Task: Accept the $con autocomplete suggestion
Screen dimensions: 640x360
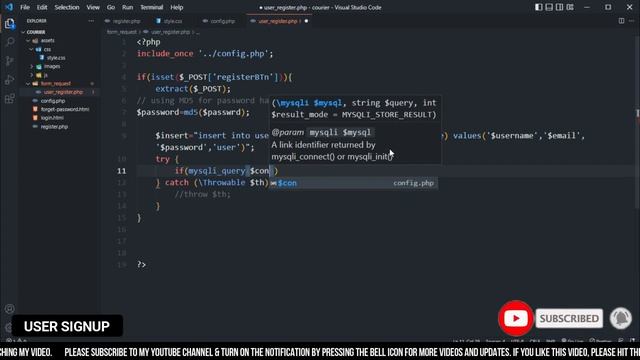Action: (x=353, y=183)
